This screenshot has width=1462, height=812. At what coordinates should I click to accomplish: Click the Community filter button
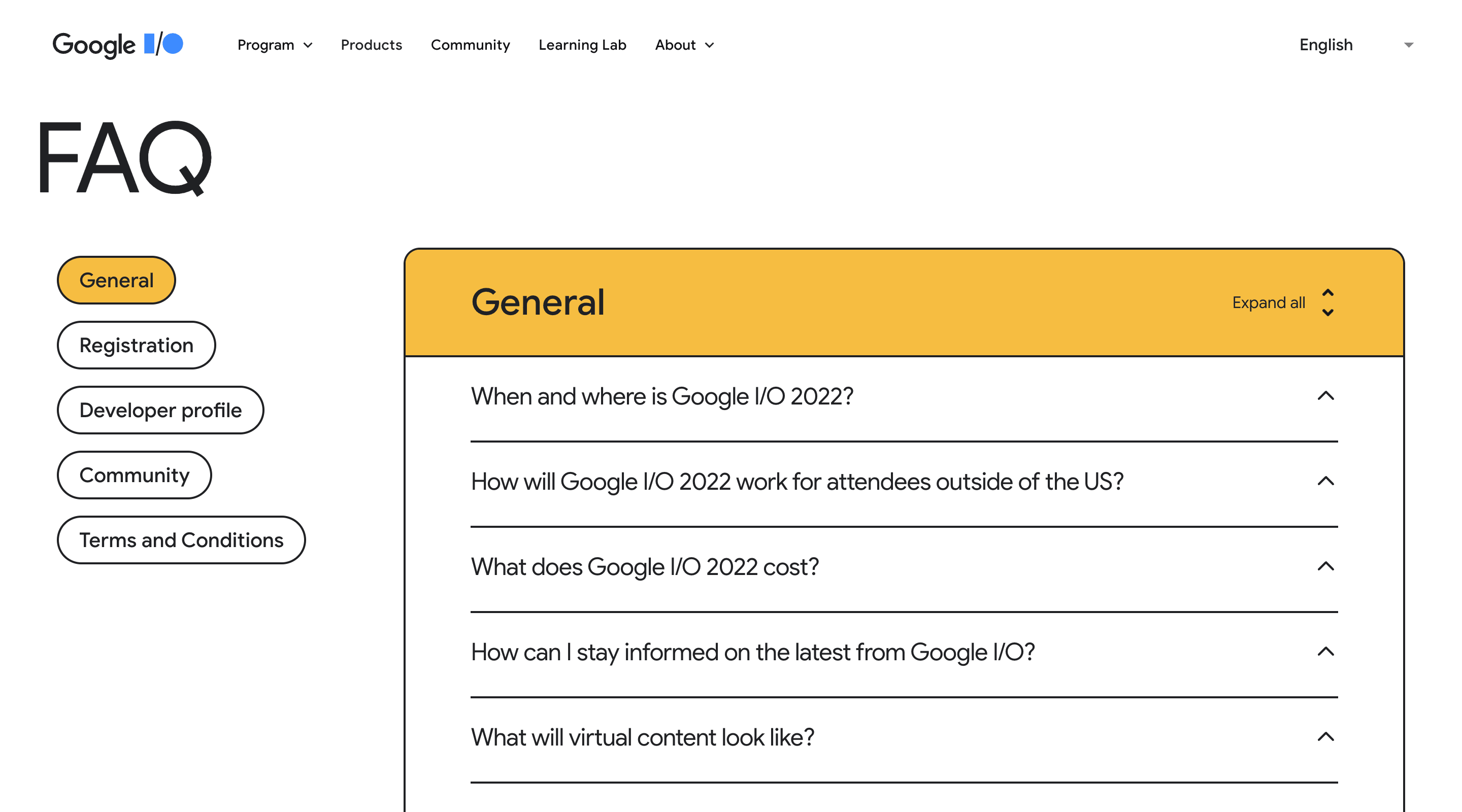point(135,475)
